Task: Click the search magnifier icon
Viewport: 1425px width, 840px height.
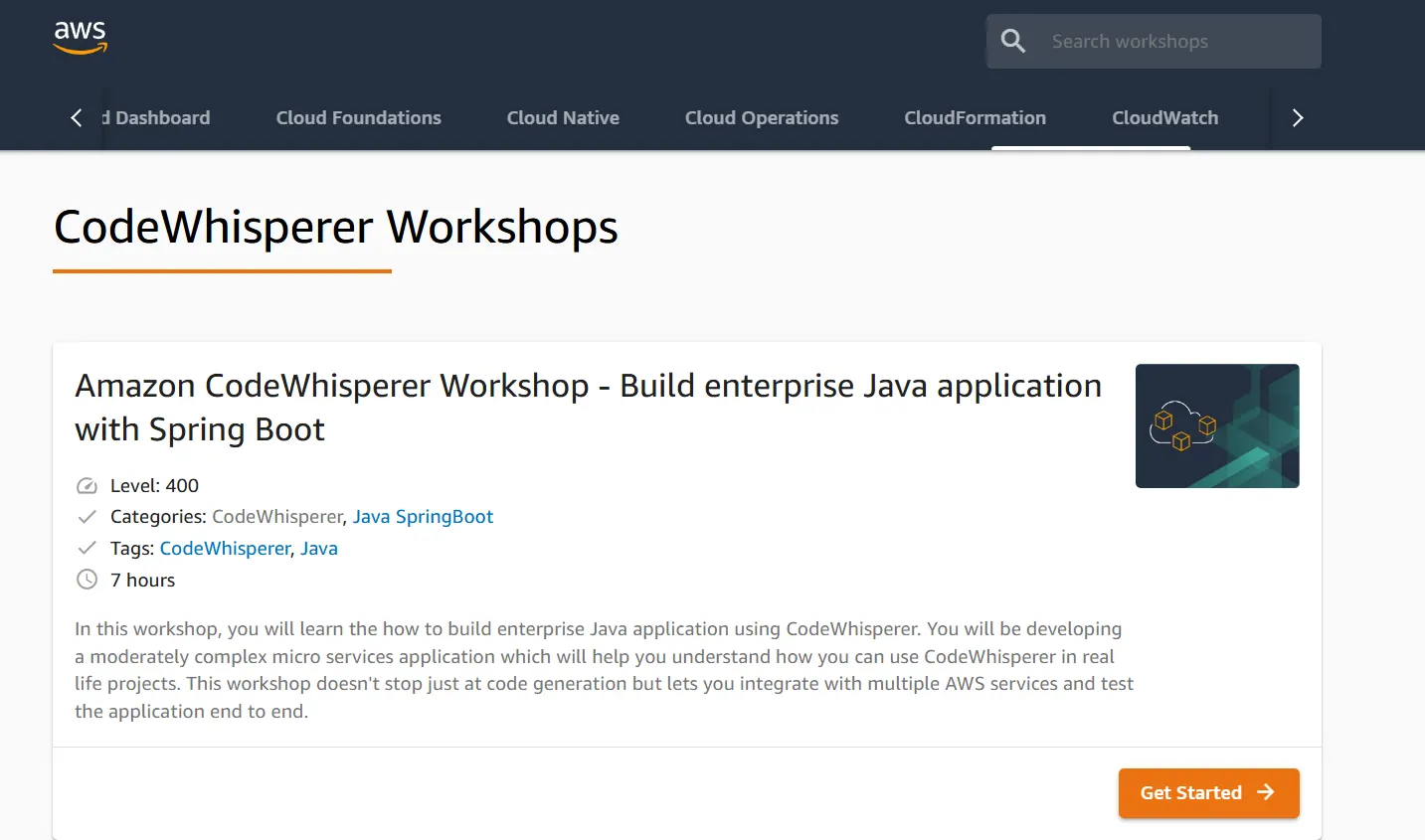Action: pyautogui.click(x=1012, y=41)
